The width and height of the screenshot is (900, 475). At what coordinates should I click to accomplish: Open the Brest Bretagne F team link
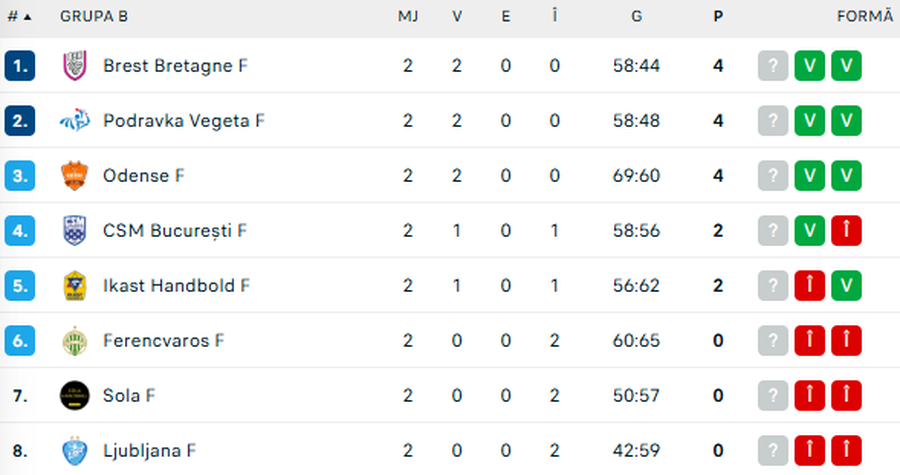pyautogui.click(x=175, y=66)
